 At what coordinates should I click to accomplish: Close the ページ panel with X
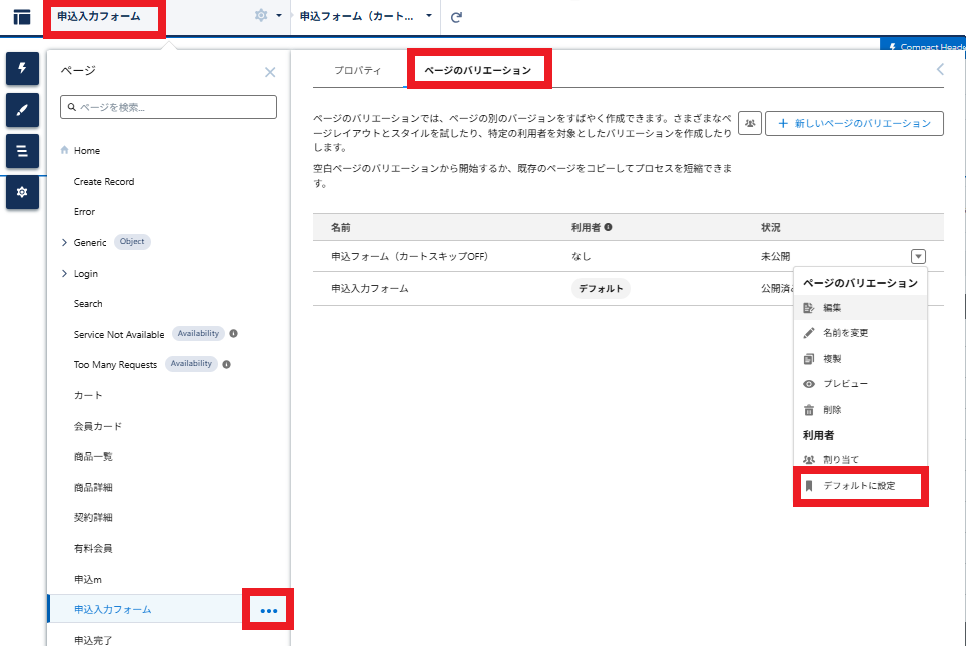[x=270, y=72]
